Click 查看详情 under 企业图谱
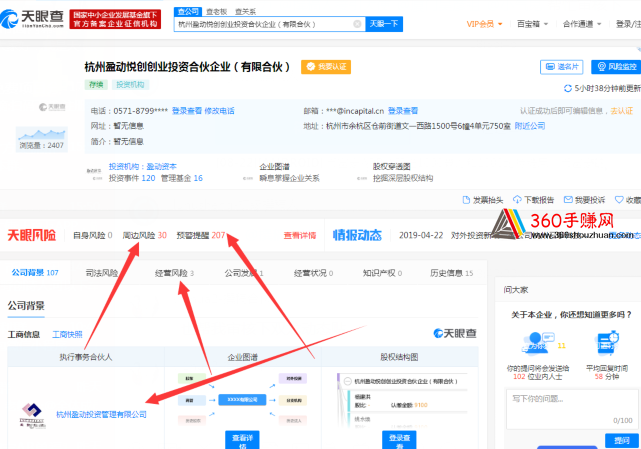641x449 pixels. click(x=242, y=440)
